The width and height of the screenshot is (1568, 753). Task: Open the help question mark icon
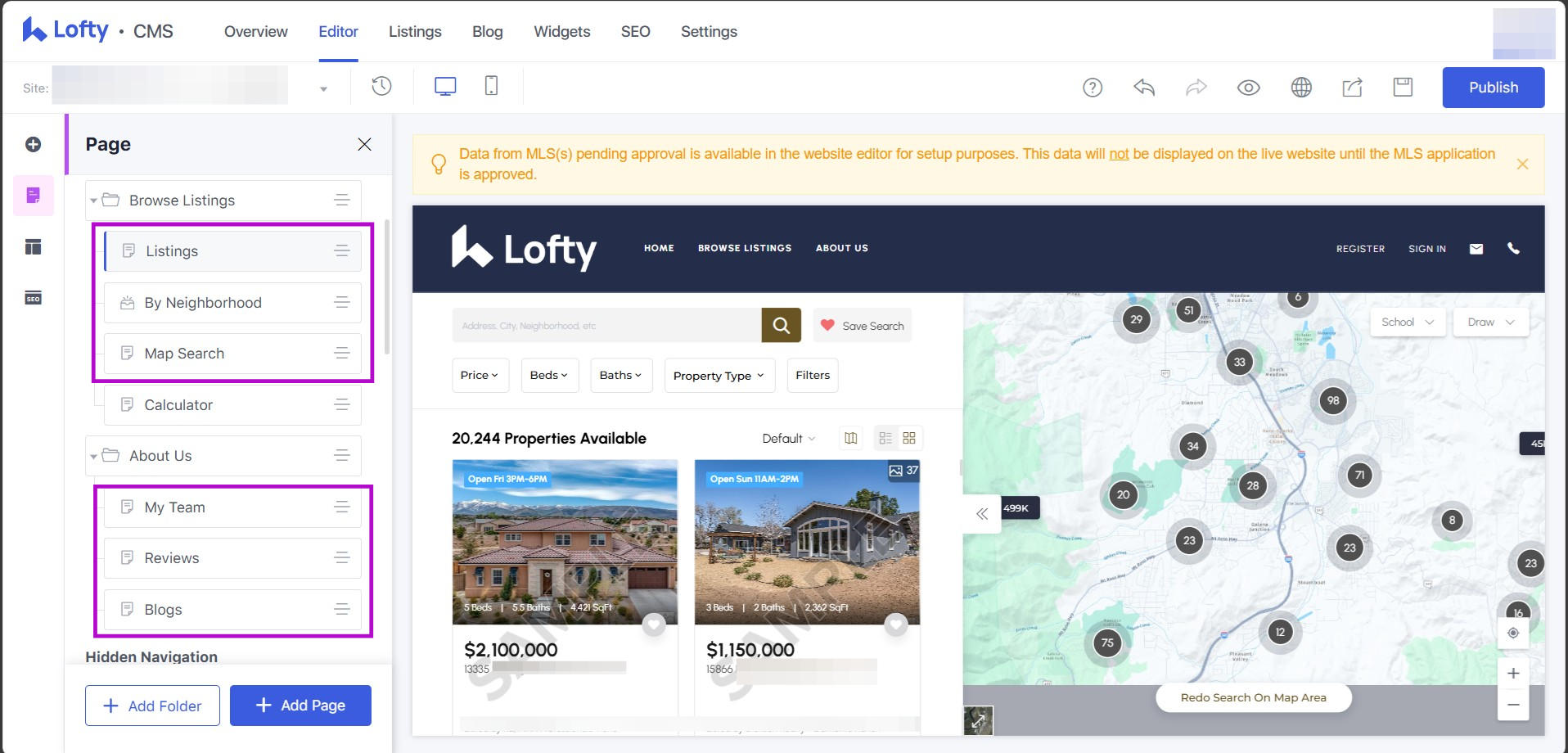click(1093, 88)
